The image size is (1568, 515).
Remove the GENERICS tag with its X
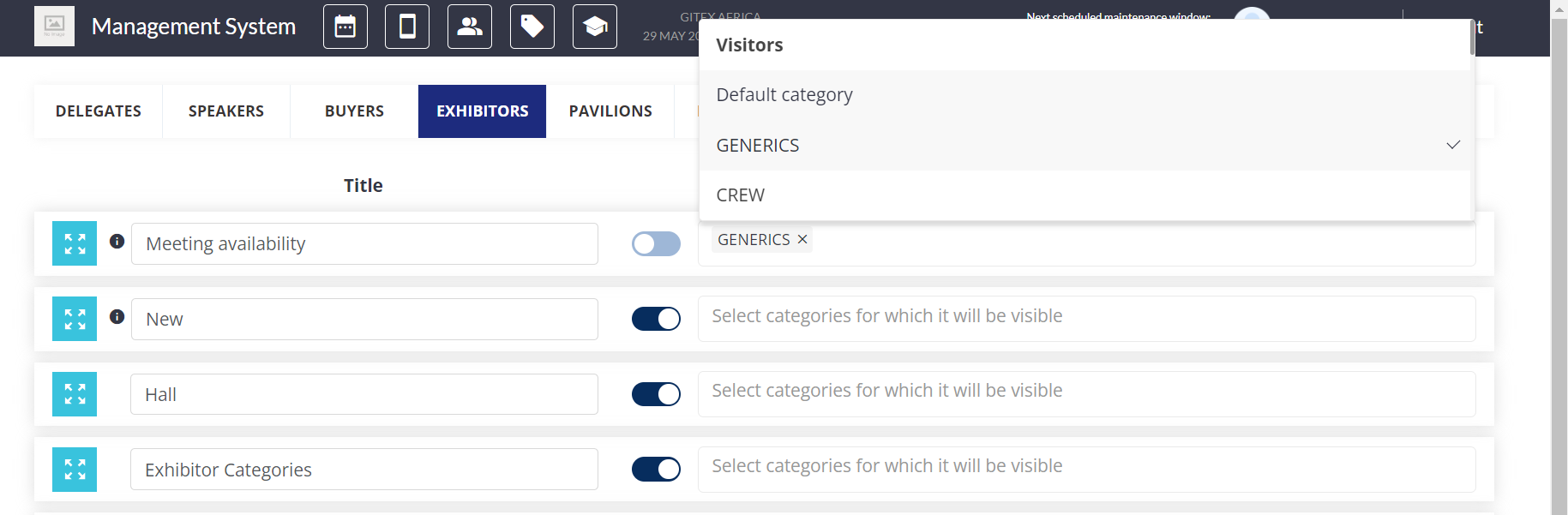coord(802,240)
